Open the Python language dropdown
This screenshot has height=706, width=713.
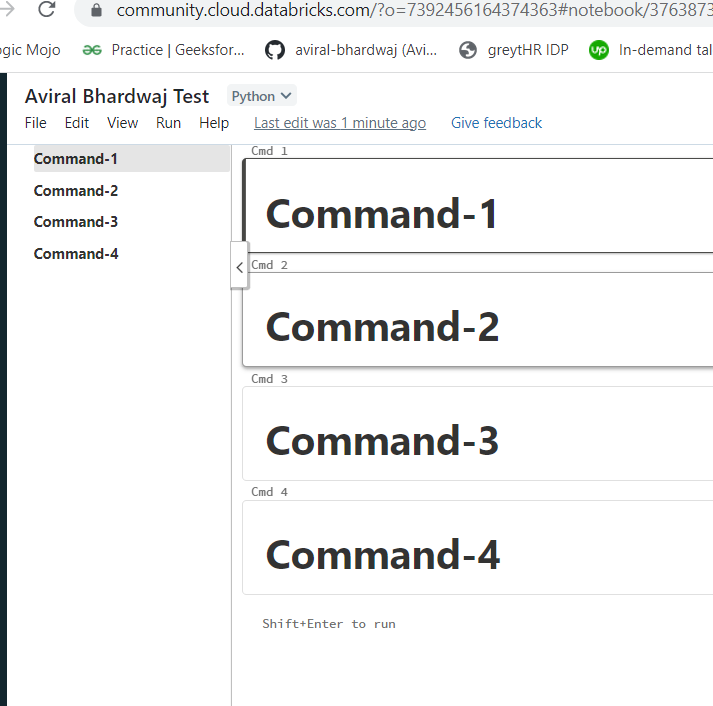click(x=262, y=96)
